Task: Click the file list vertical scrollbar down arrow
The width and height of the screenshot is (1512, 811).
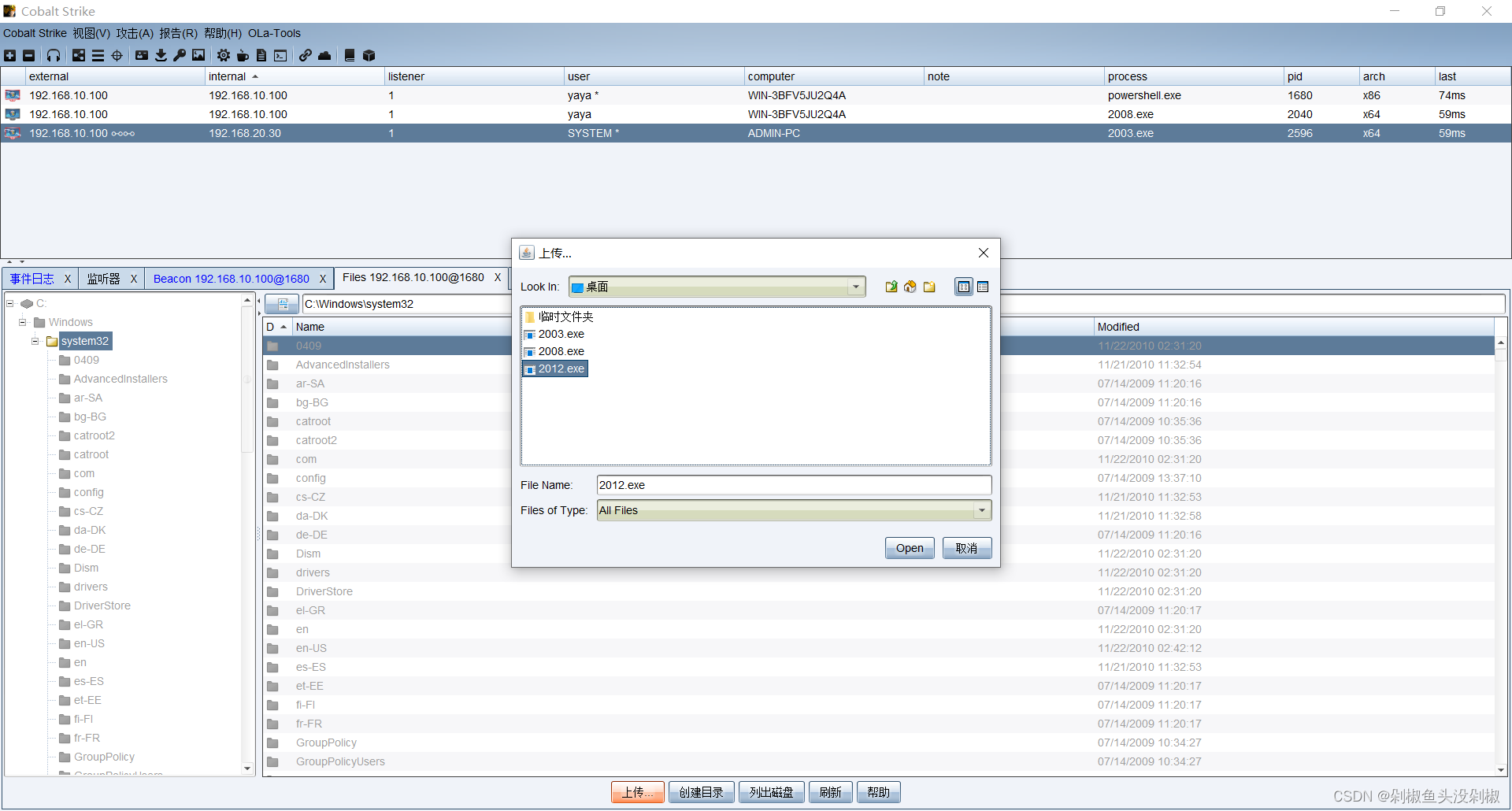Action: [x=1501, y=769]
